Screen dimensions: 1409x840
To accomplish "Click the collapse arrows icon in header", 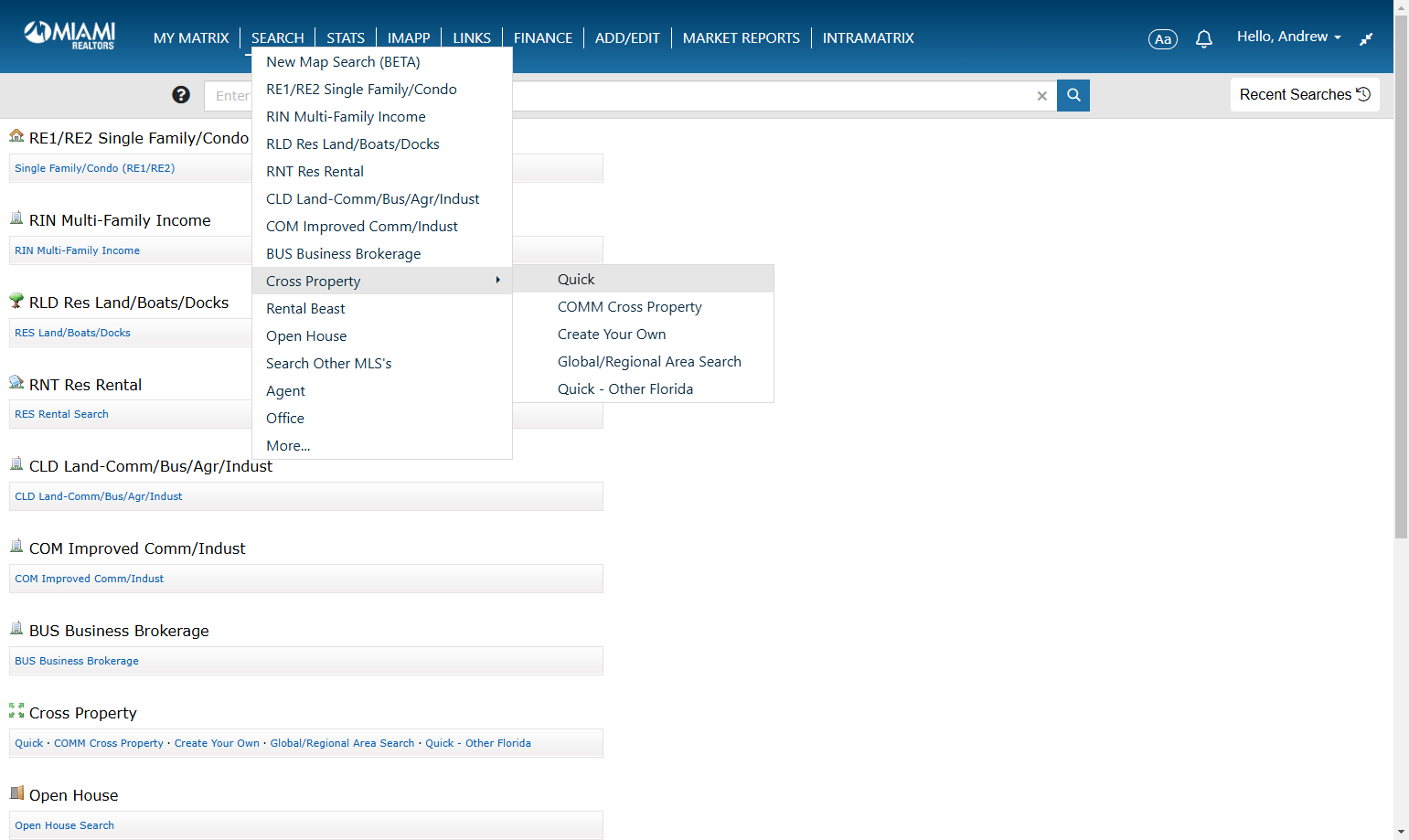I will pos(1366,38).
